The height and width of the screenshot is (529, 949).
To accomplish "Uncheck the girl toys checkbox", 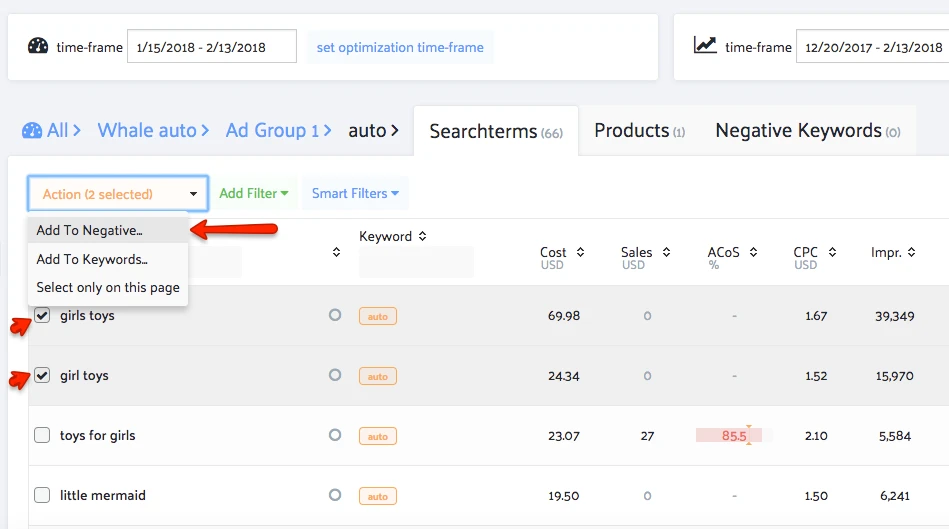I will click(x=42, y=375).
